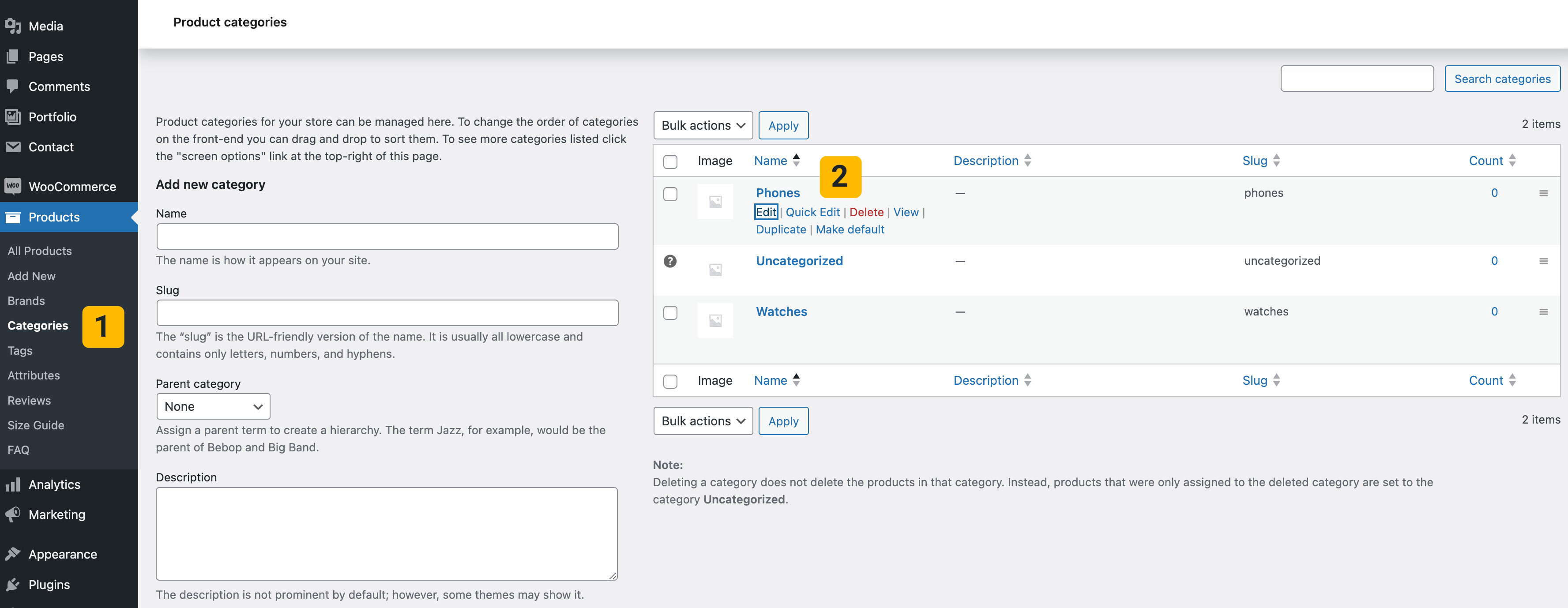1568x608 pixels.
Task: Click the Plugins plug icon
Action: 13,584
